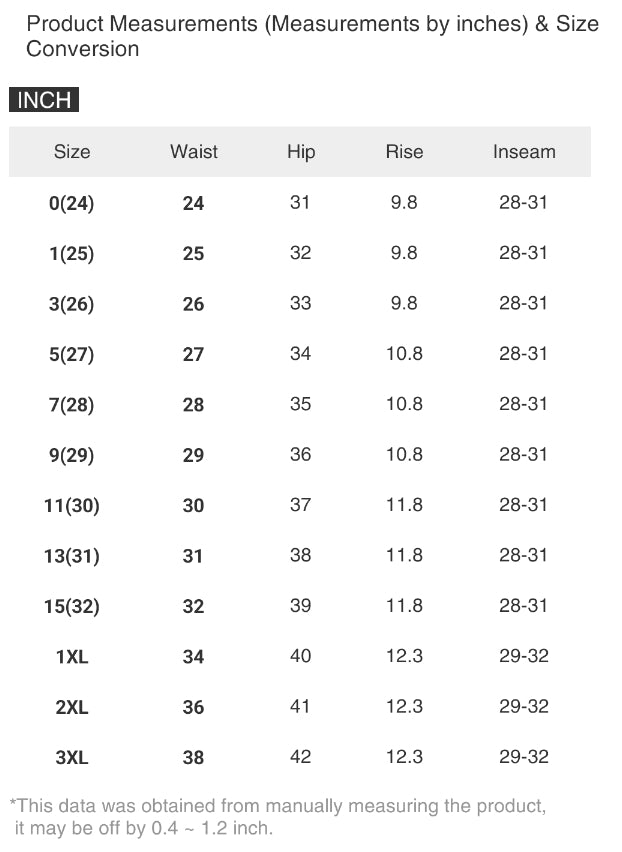The width and height of the screenshot is (622, 852).
Task: Select the Size column header
Action: tap(72, 152)
